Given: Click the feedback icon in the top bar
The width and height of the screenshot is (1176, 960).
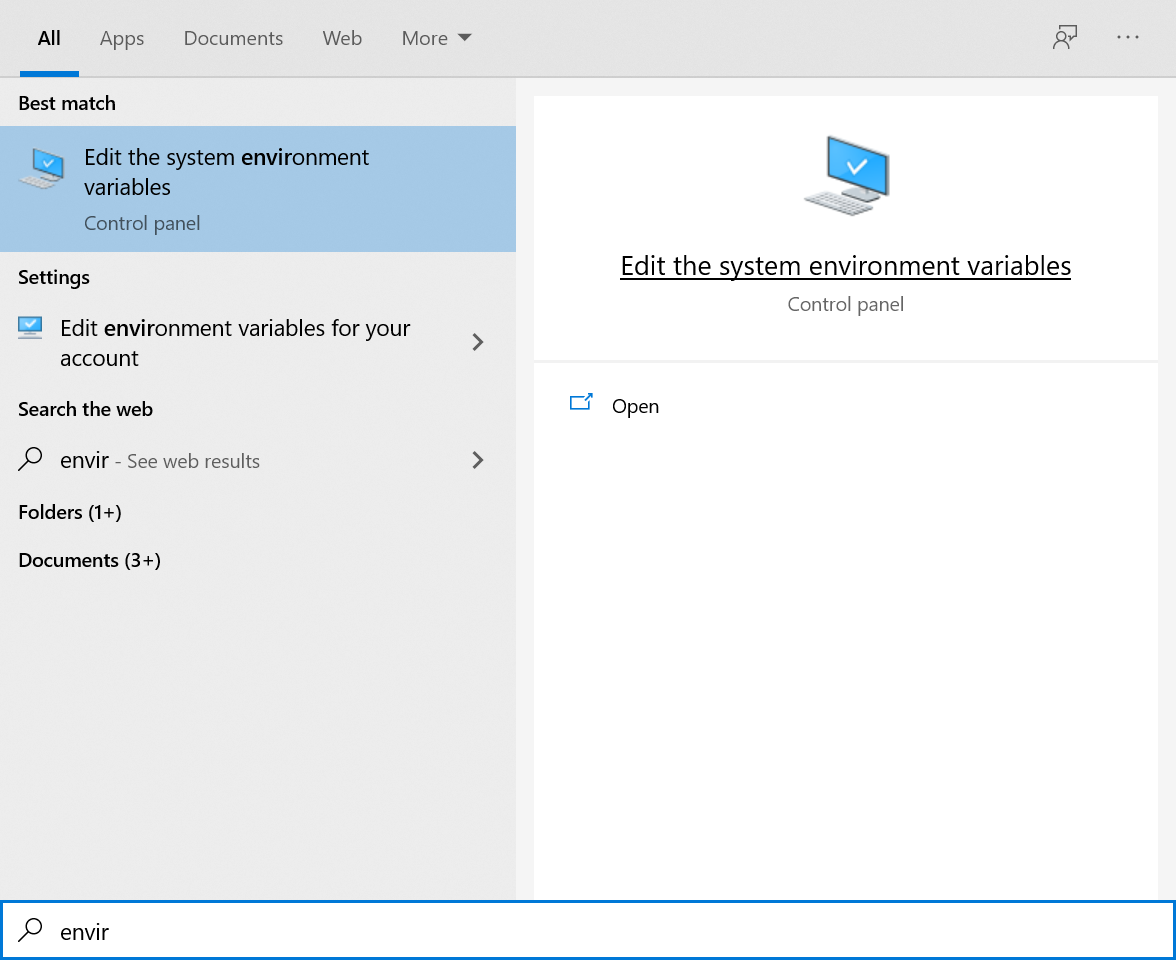Looking at the screenshot, I should coord(1064,38).
